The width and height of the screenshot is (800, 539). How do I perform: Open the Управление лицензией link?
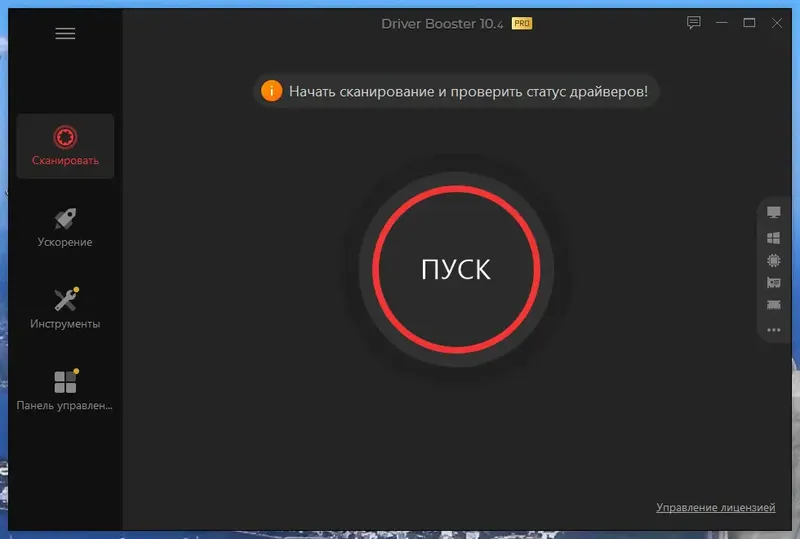click(x=715, y=507)
